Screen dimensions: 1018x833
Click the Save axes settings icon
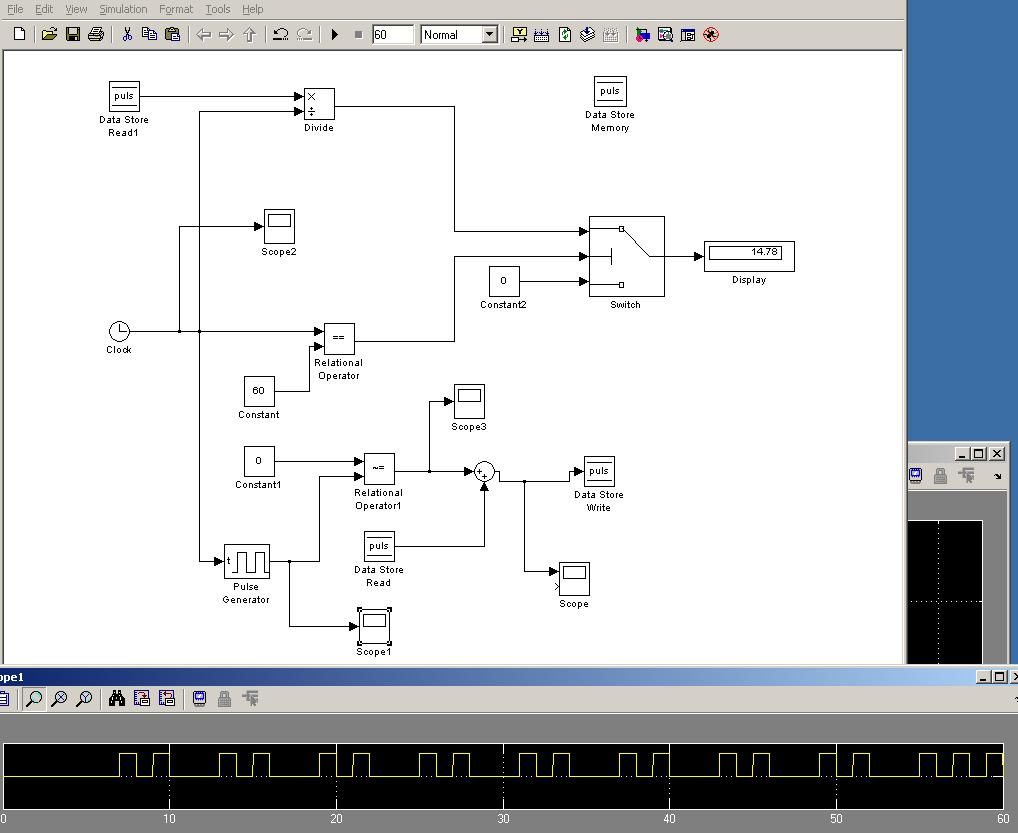click(142, 699)
